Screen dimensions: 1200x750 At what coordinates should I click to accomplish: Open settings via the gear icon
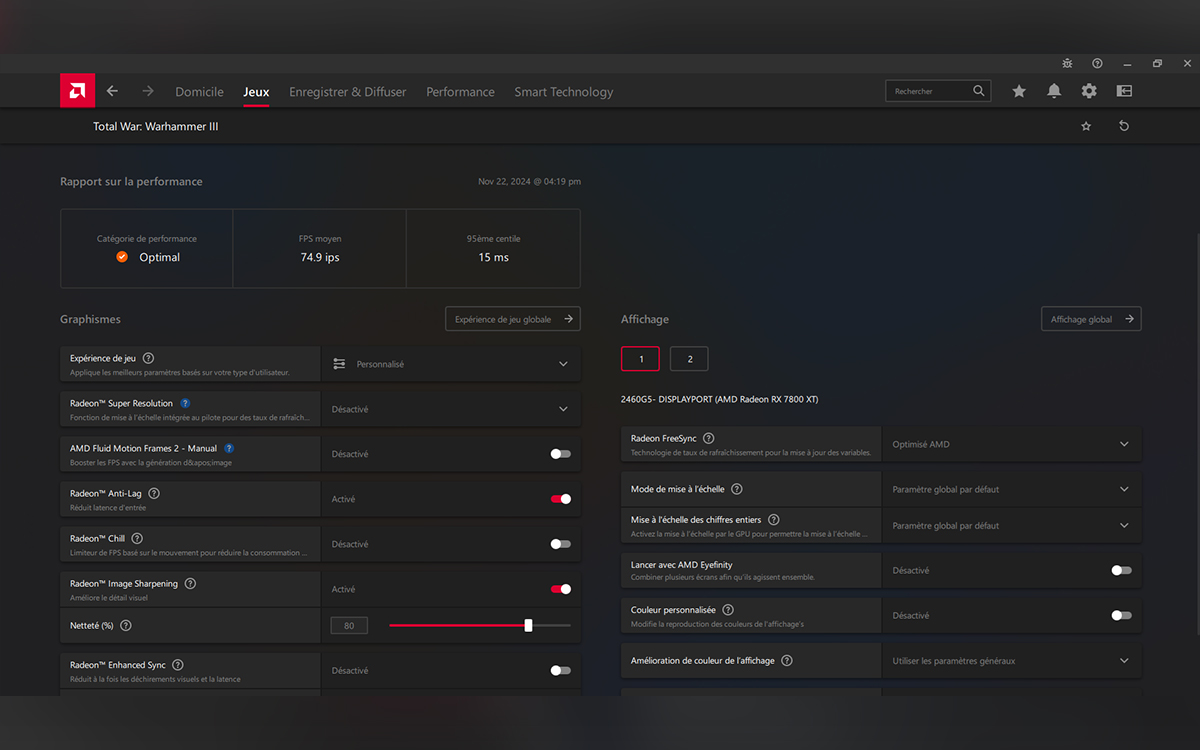click(1089, 91)
